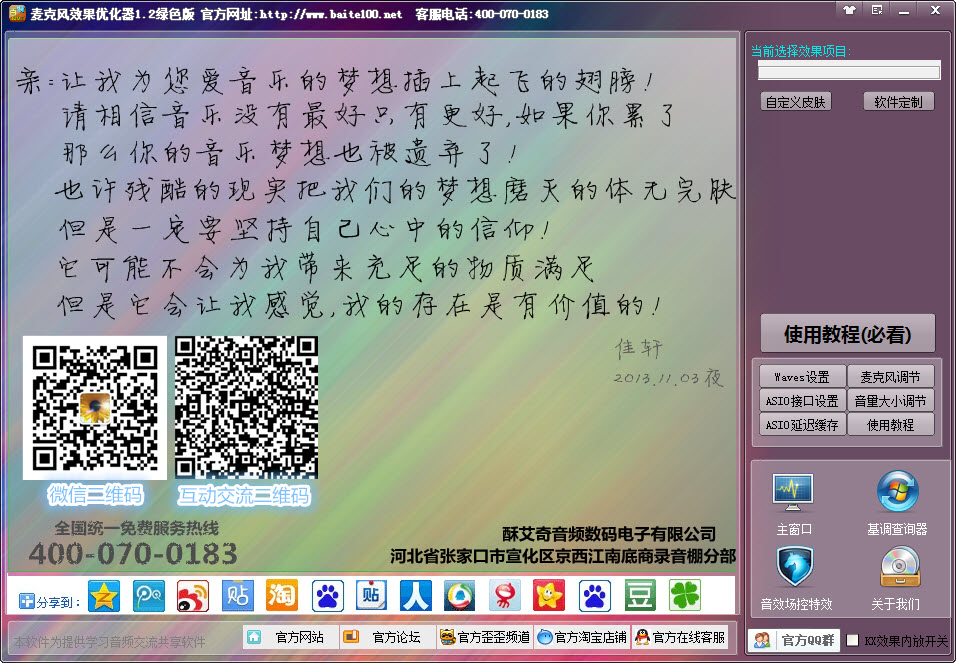Image resolution: width=956 pixels, height=663 pixels.
Task: Open the title bar menu icon
Action: [x=877, y=10]
